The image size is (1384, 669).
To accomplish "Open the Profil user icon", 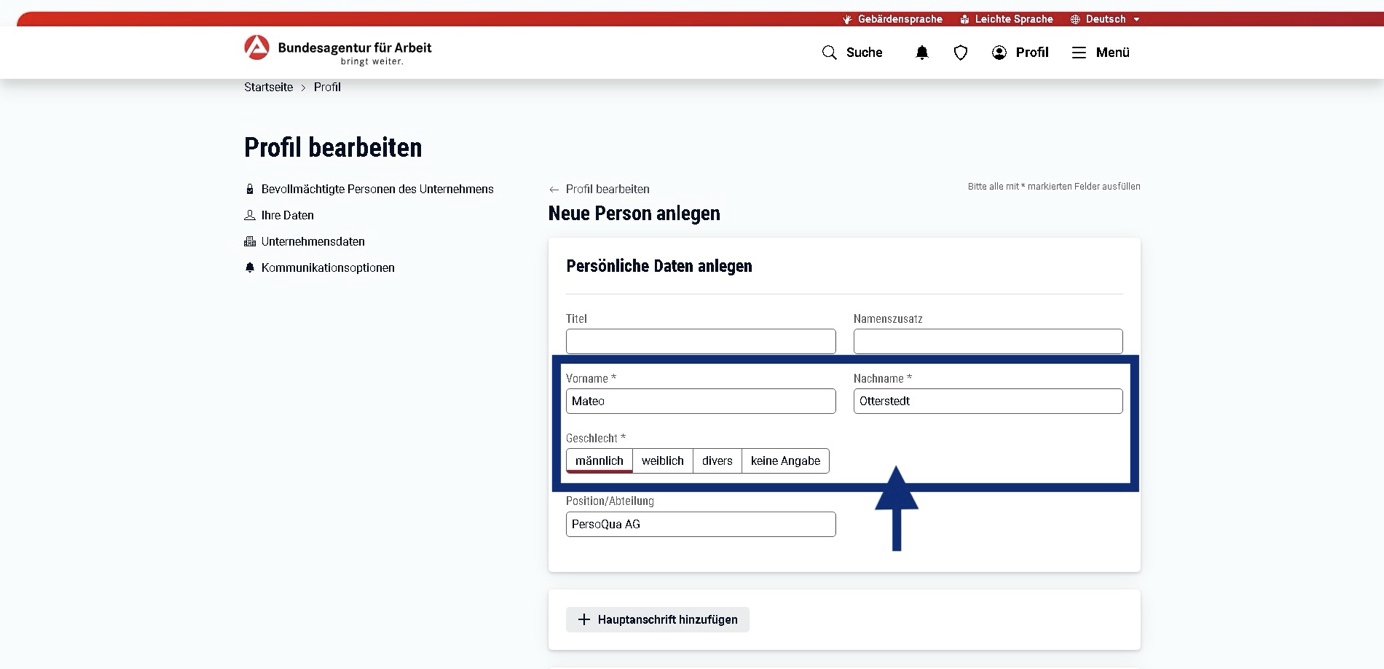I will point(999,53).
